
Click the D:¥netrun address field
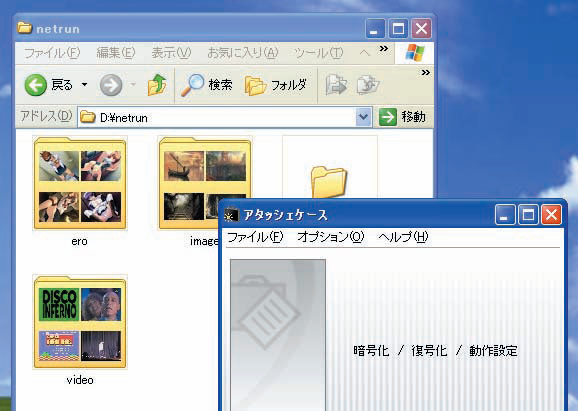217,118
